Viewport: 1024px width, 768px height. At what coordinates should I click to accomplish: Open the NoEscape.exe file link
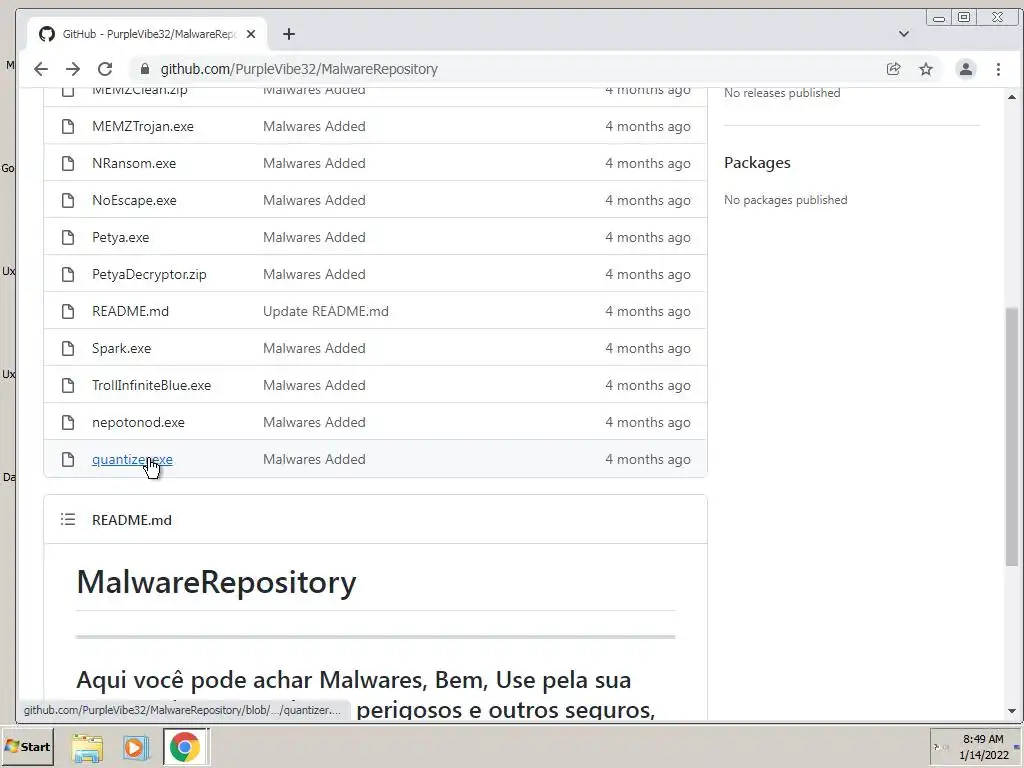point(134,200)
